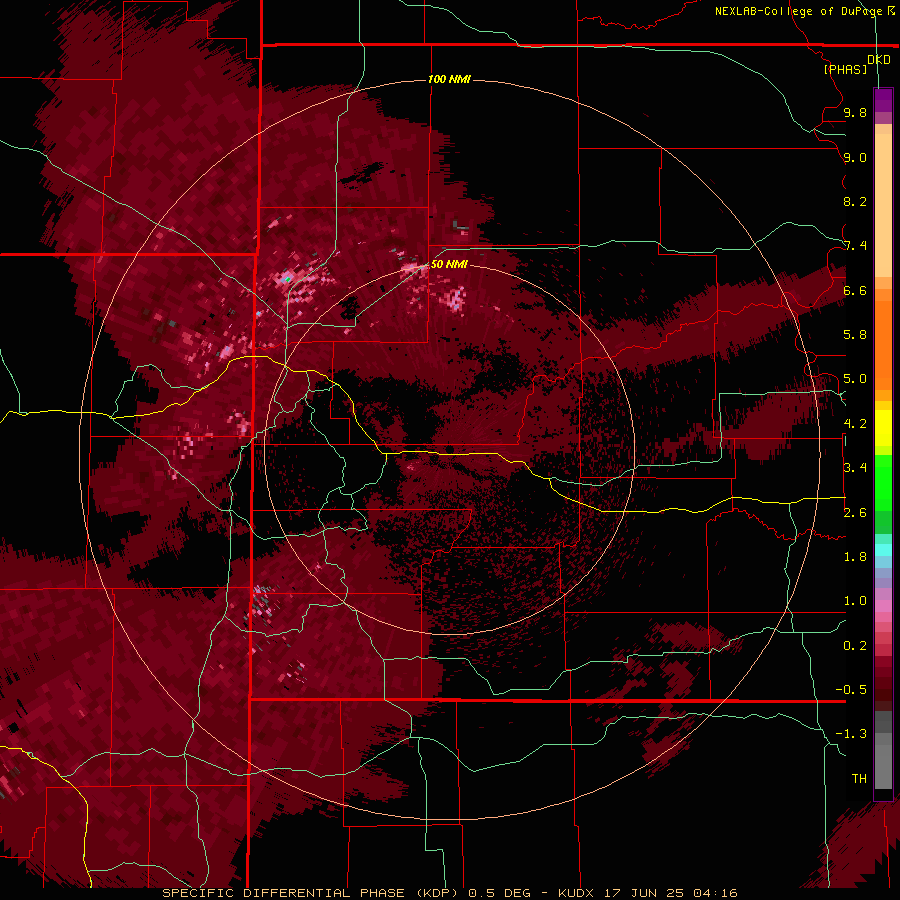Click the 9.0 value on the color scale
This screenshot has height=900, width=900.
pyautogui.click(x=855, y=157)
